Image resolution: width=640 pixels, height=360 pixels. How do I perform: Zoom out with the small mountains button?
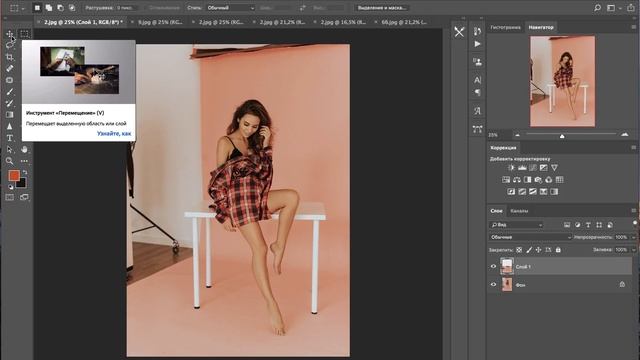(518, 135)
